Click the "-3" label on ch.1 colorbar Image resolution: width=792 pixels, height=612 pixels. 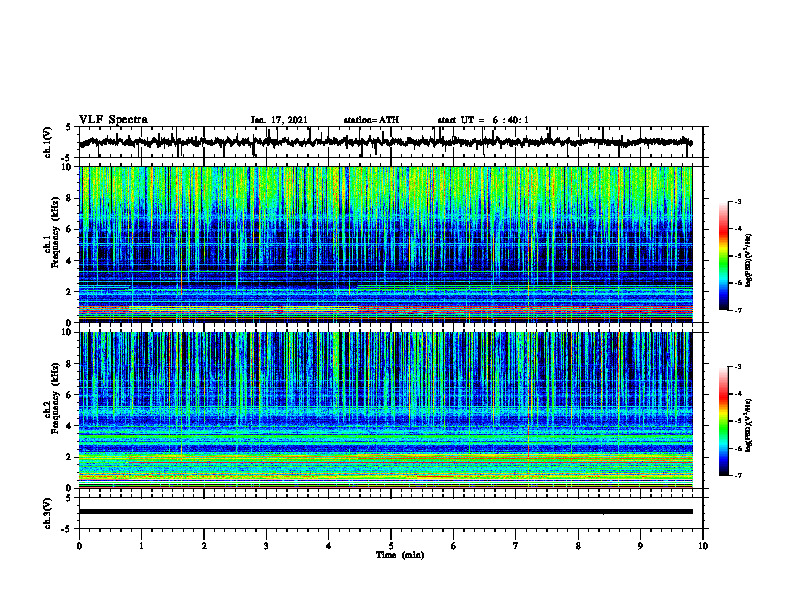tap(738, 202)
